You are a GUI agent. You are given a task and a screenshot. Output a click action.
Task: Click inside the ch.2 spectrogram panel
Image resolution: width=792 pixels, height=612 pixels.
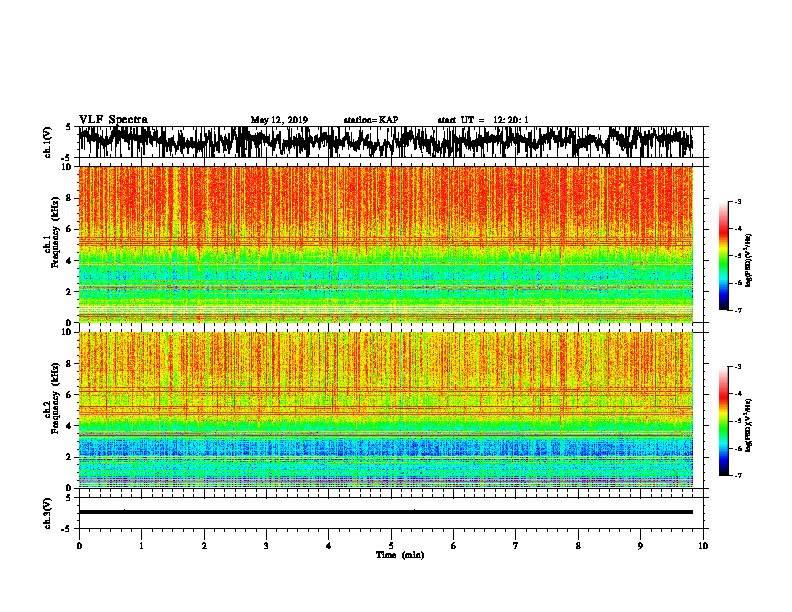pyautogui.click(x=385, y=410)
